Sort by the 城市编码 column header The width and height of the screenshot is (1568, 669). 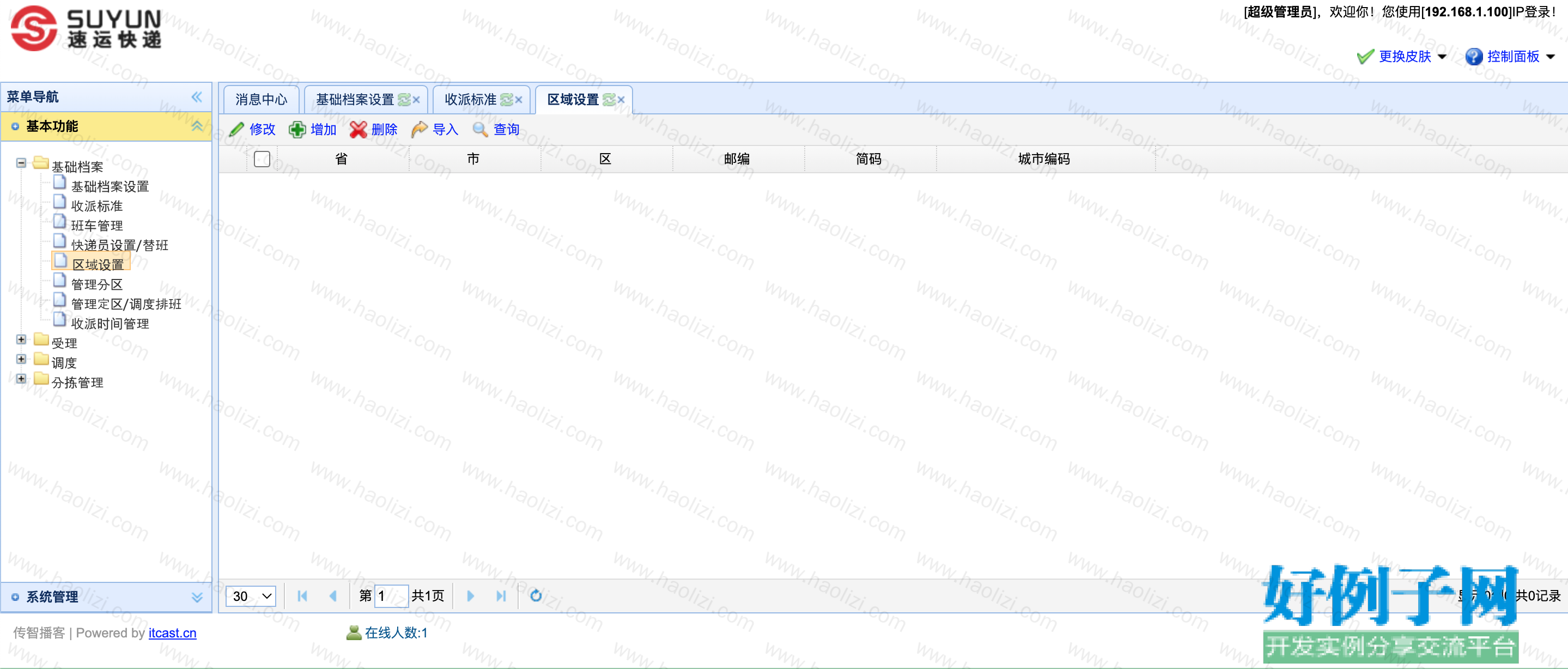click(x=1044, y=159)
